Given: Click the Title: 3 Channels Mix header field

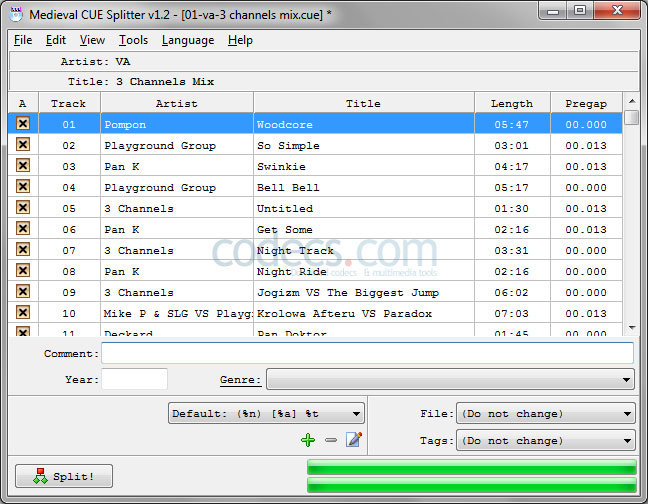Looking at the screenshot, I should click(x=324, y=81).
